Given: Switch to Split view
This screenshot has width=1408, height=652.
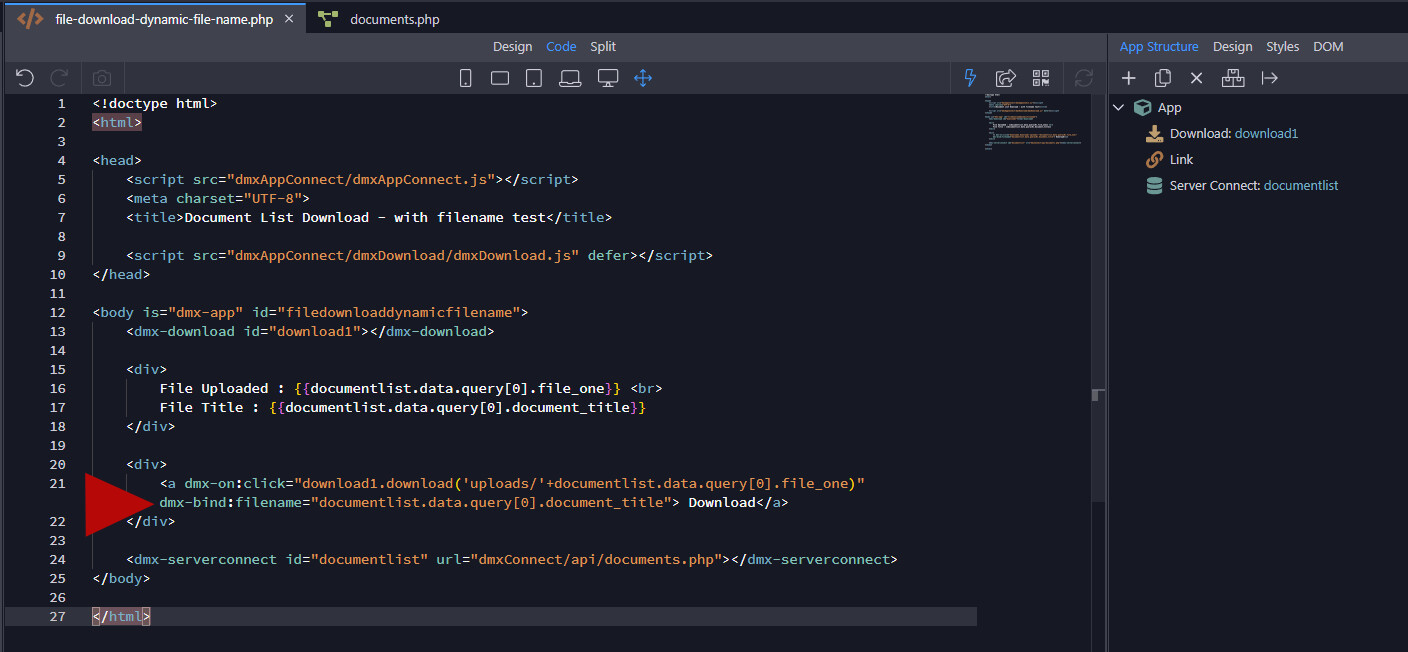Looking at the screenshot, I should click(603, 47).
